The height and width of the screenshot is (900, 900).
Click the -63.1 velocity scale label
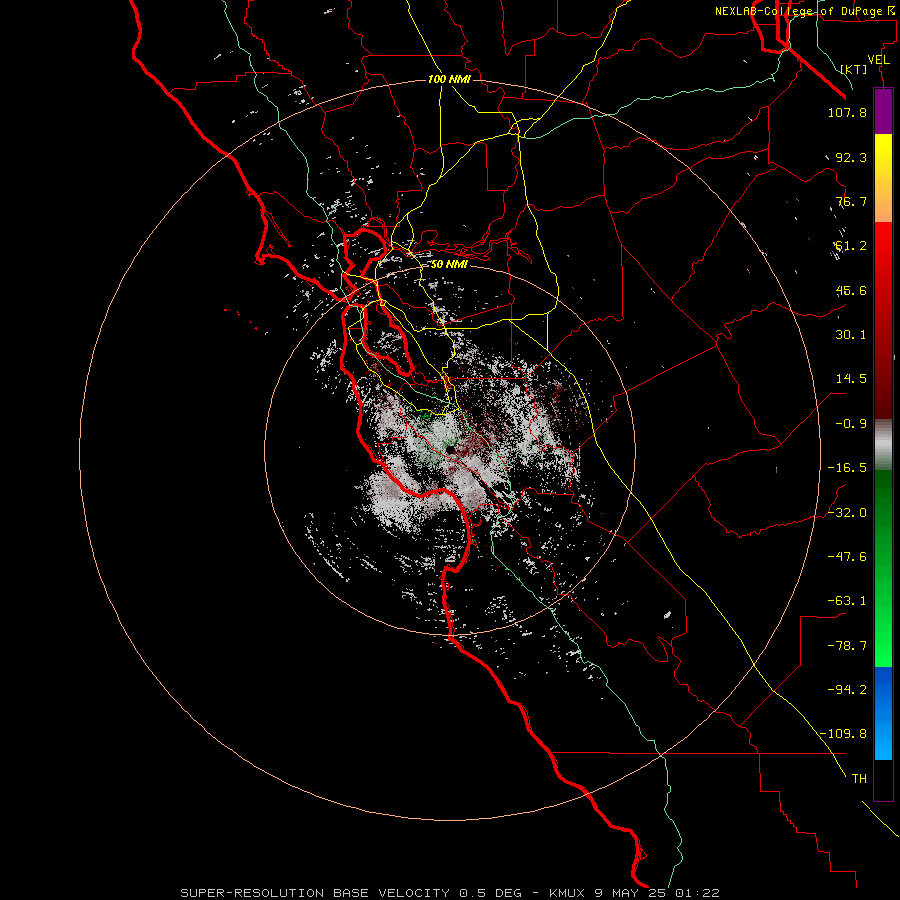click(847, 601)
